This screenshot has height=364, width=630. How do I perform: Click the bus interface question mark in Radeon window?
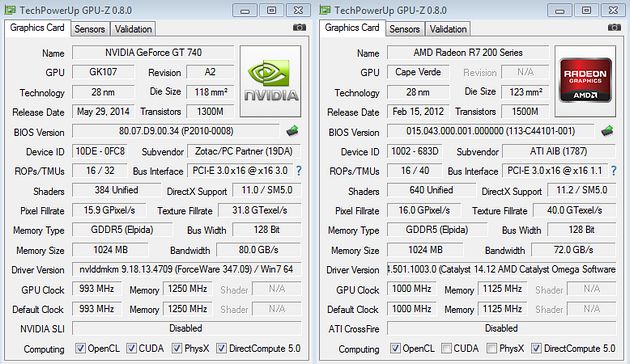click(614, 171)
